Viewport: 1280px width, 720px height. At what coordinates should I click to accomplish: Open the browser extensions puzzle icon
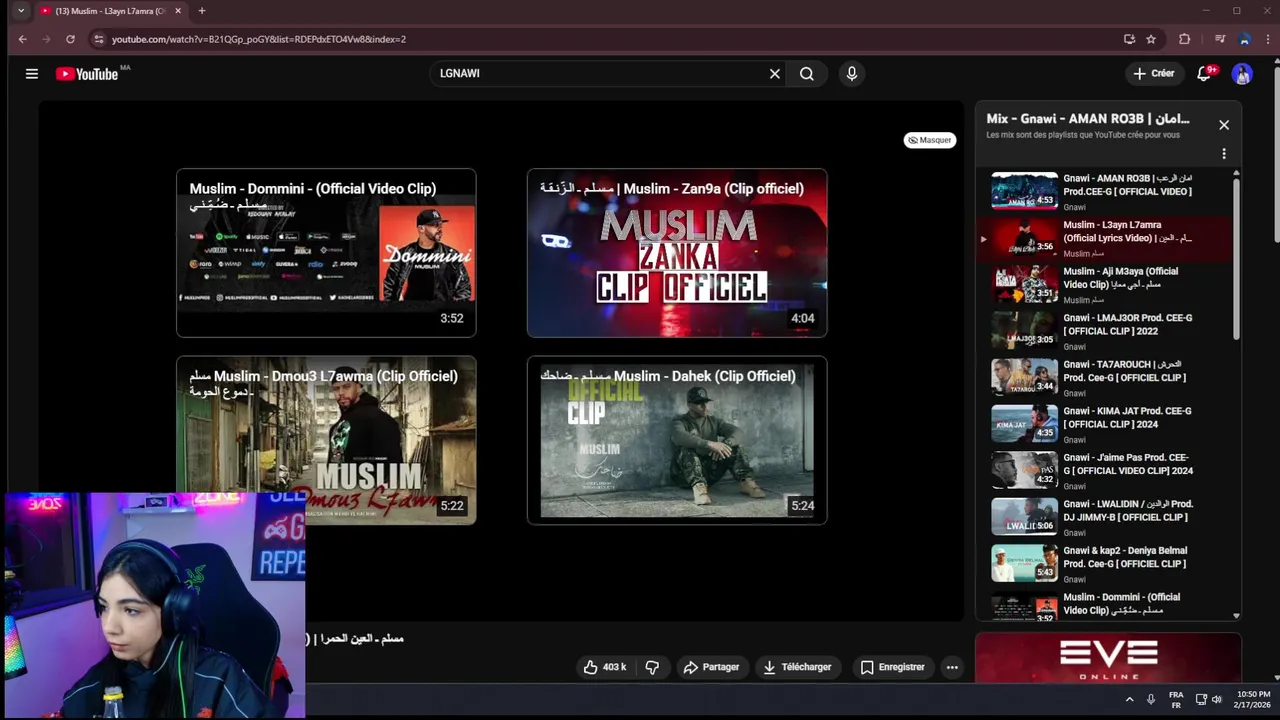(x=1185, y=39)
